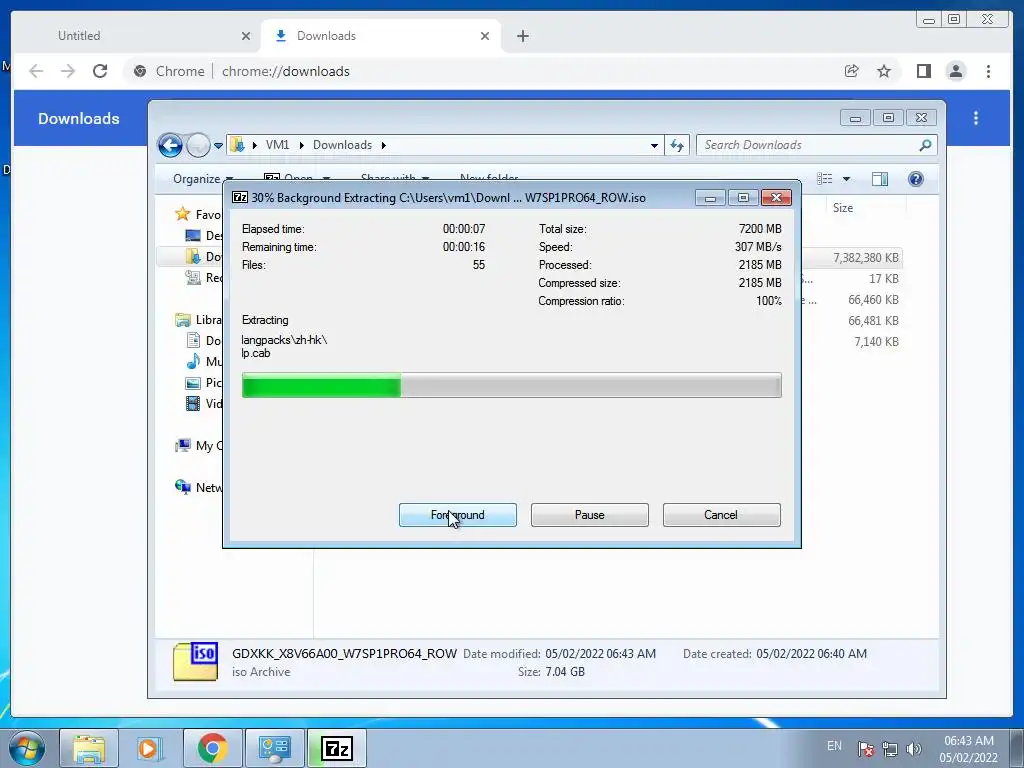Go back in Explorer Downloads window

(170, 145)
